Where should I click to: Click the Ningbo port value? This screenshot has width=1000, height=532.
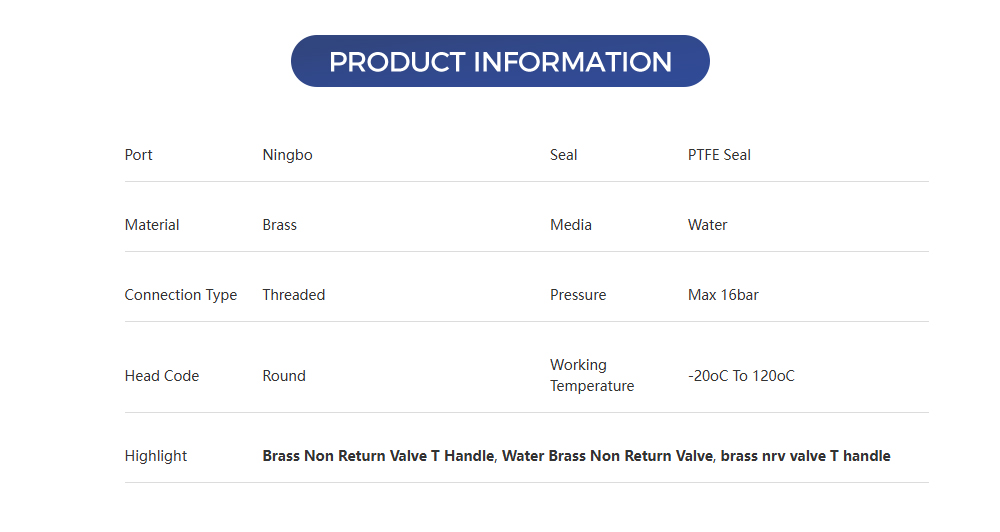tap(287, 155)
